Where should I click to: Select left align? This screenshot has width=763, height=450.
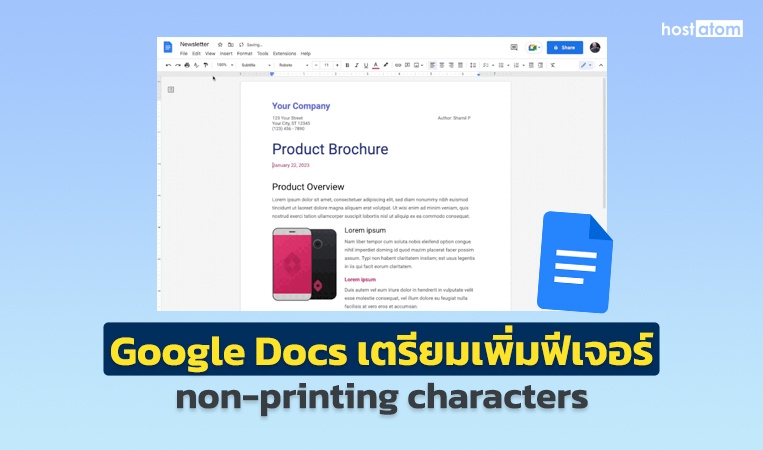click(432, 65)
